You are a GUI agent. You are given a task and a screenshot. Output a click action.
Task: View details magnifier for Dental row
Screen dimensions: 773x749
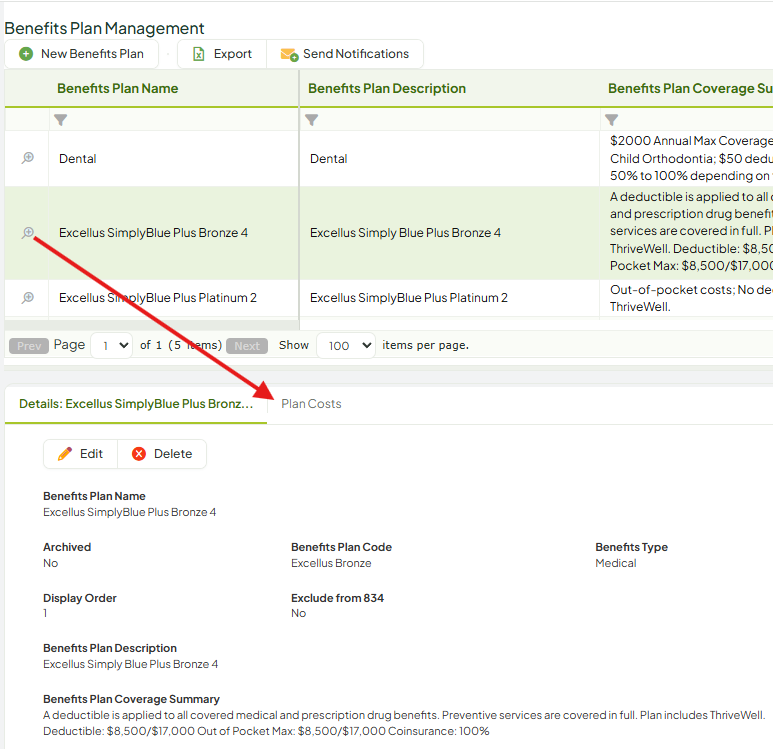[28, 158]
